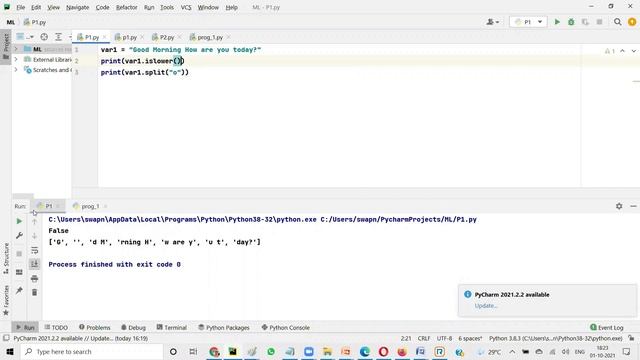640x360 pixels.
Task: Click the P1.py breadcrumb in navigation bar
Action: tap(35, 22)
